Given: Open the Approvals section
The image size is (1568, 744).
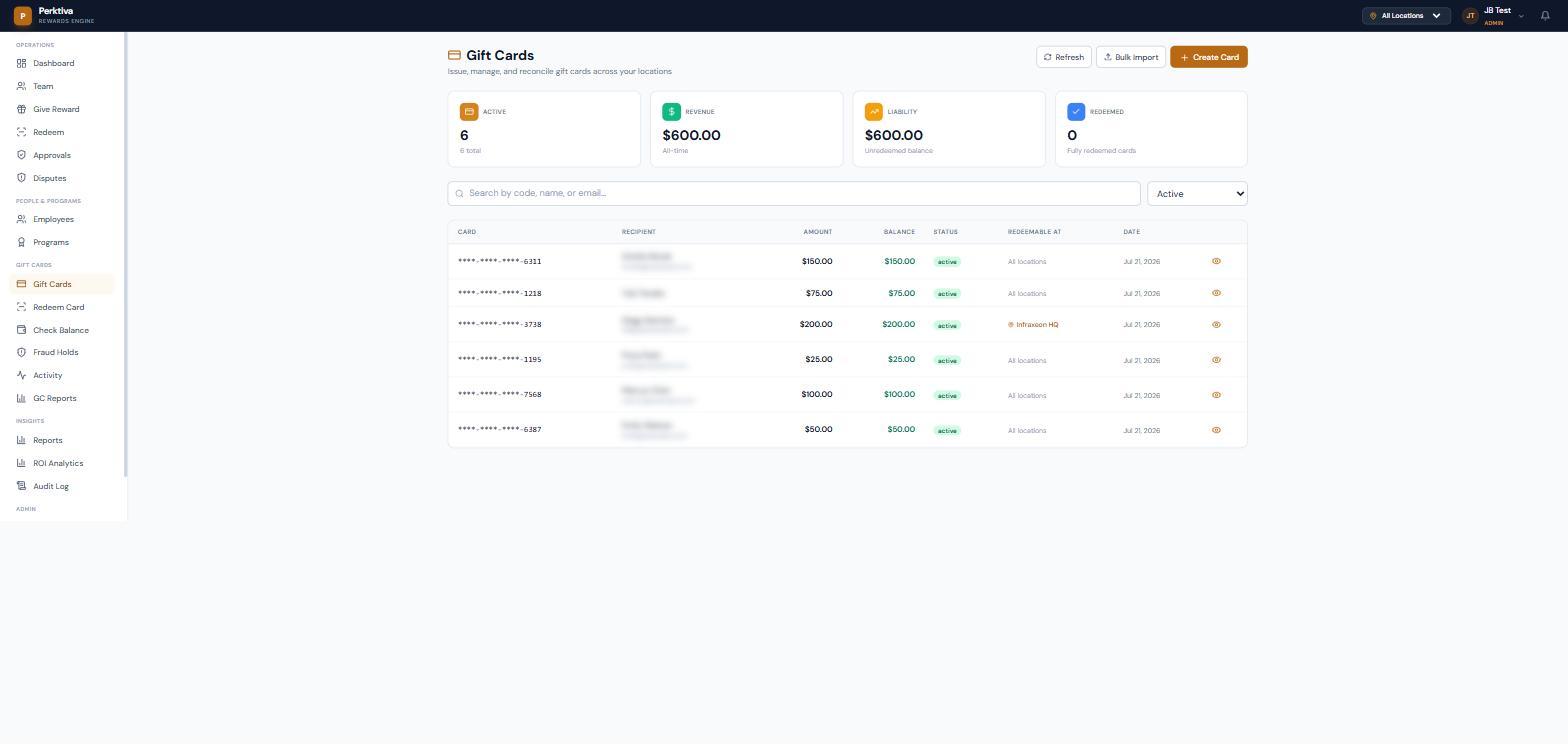Looking at the screenshot, I should (x=62, y=156).
